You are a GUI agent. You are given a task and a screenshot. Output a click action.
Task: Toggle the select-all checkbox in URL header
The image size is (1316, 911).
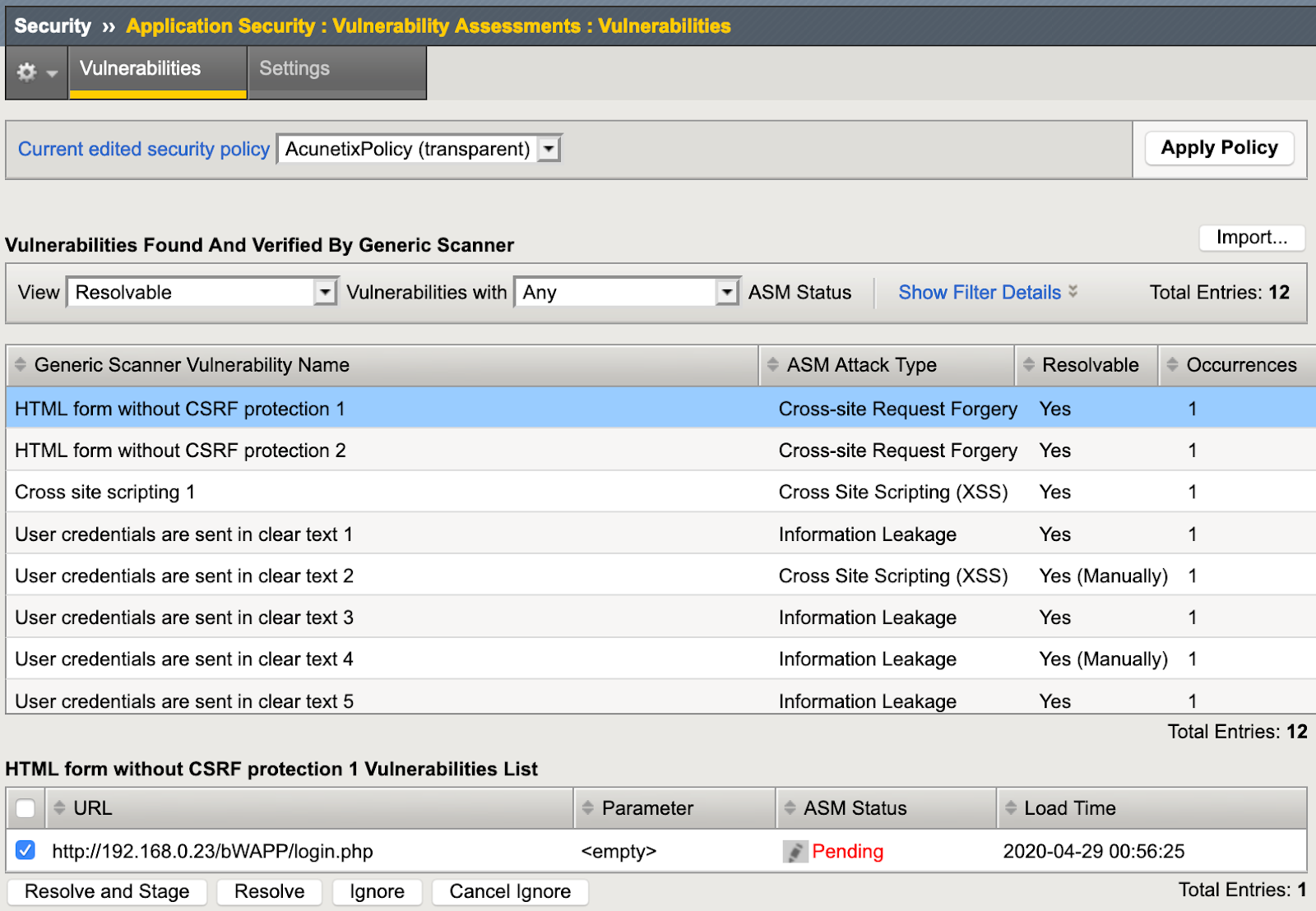click(25, 808)
